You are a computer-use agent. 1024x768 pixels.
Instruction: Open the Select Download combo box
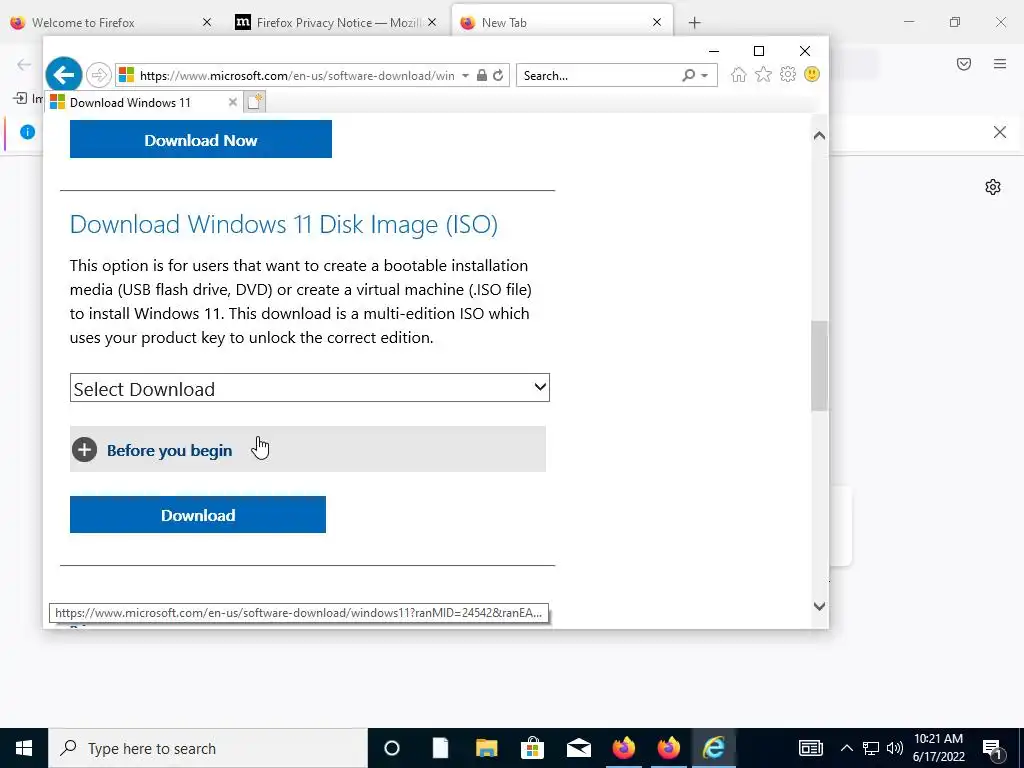310,388
